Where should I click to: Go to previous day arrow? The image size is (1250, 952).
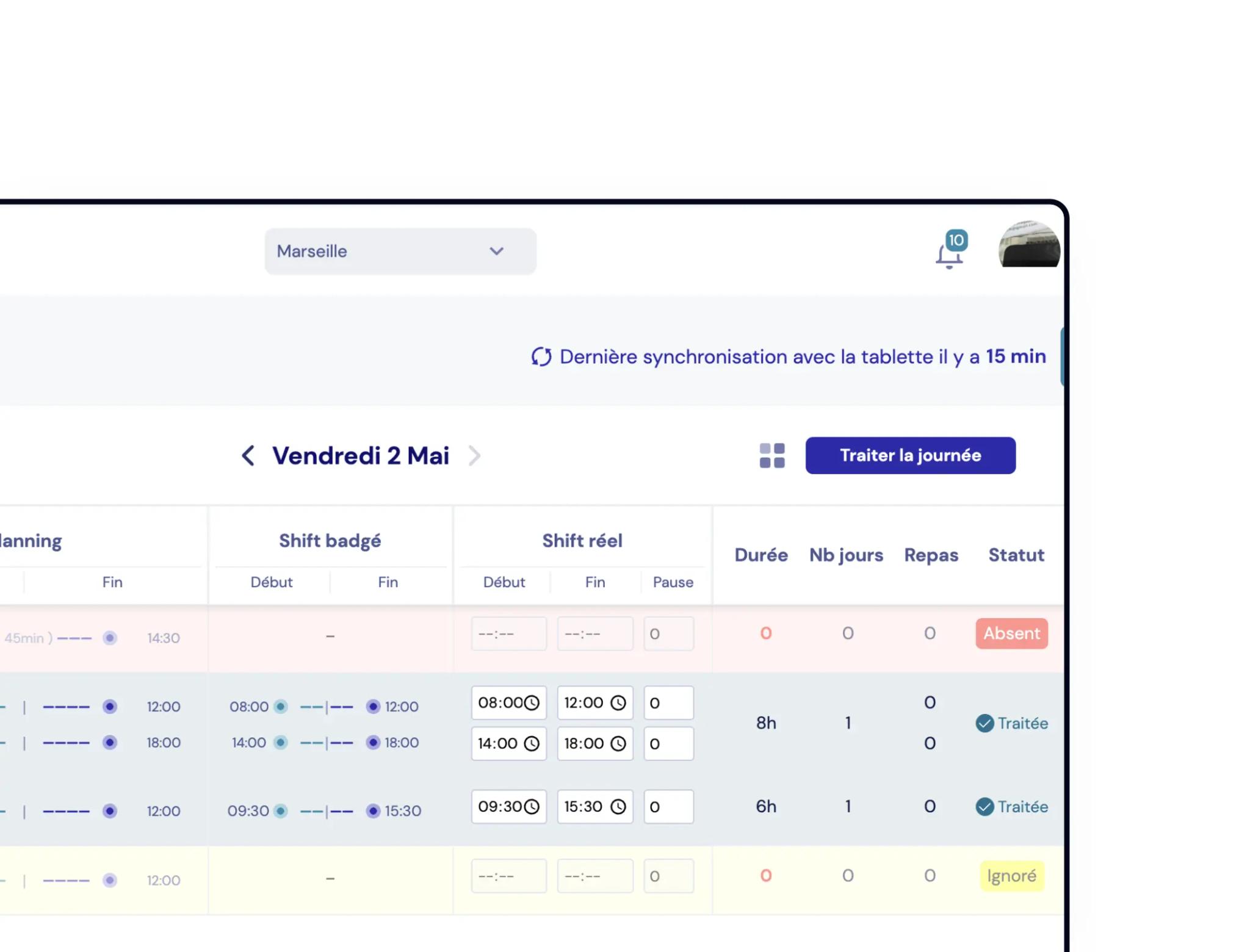tap(248, 455)
